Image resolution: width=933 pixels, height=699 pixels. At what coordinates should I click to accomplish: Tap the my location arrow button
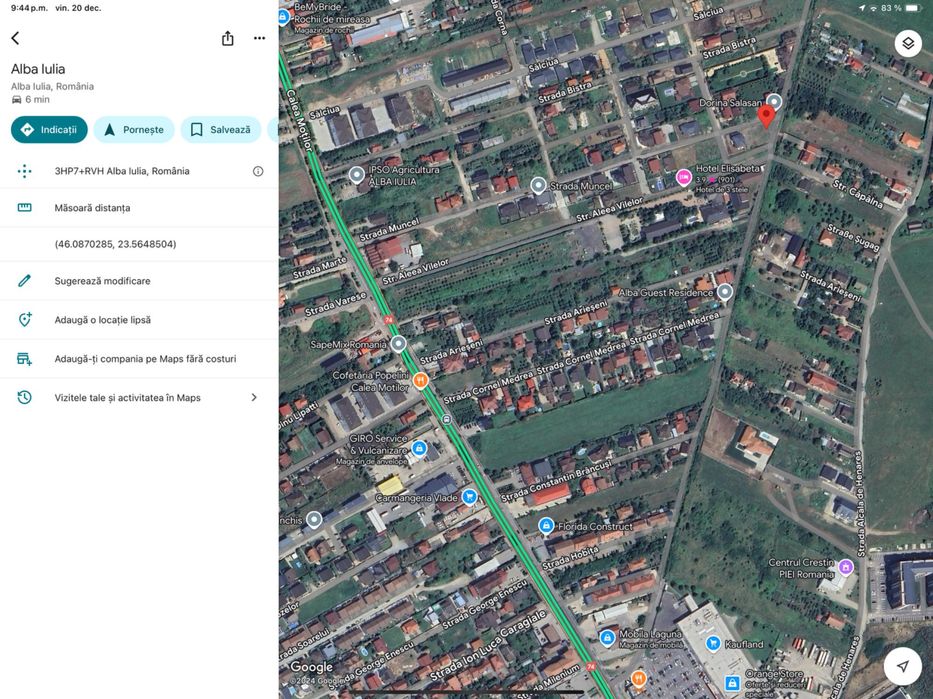[903, 666]
